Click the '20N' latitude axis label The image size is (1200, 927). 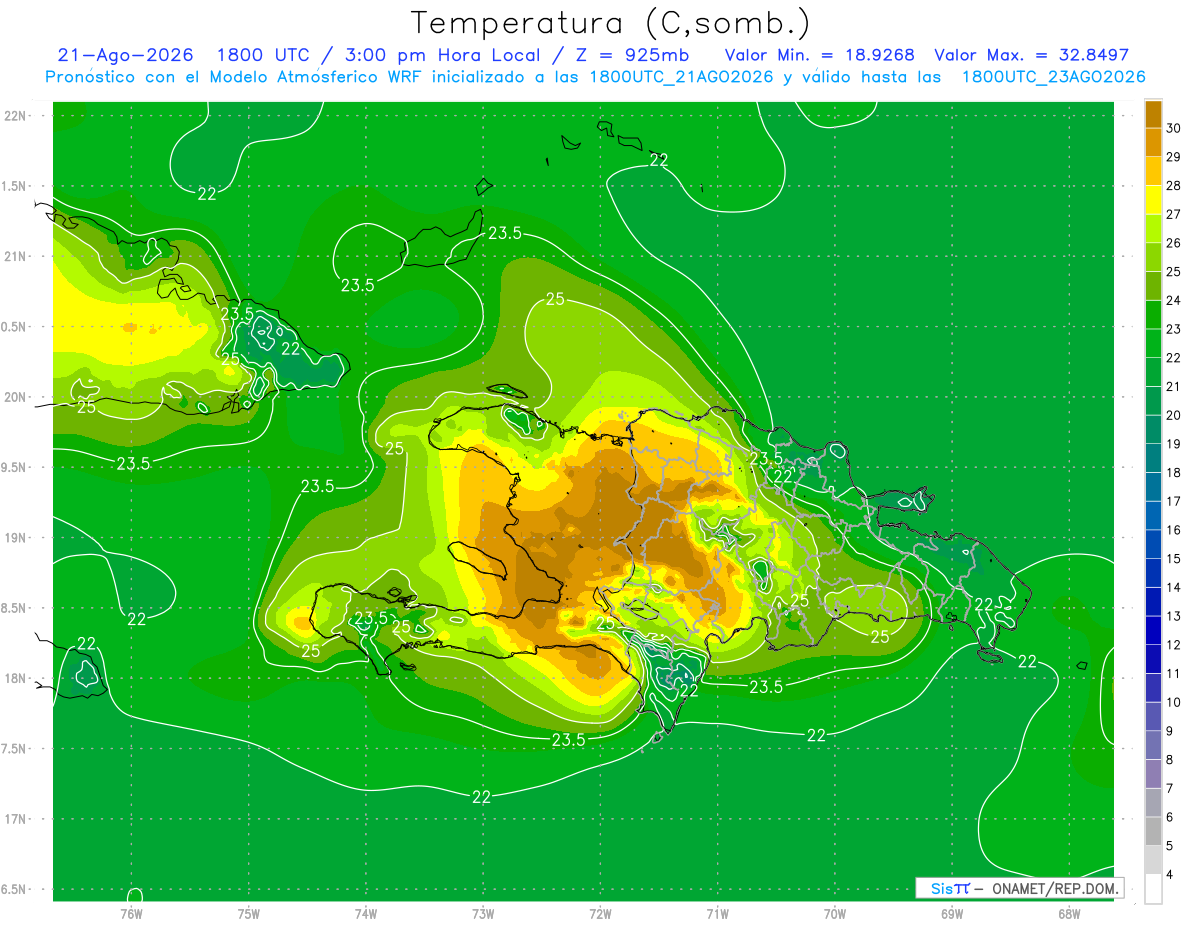[x=17, y=397]
